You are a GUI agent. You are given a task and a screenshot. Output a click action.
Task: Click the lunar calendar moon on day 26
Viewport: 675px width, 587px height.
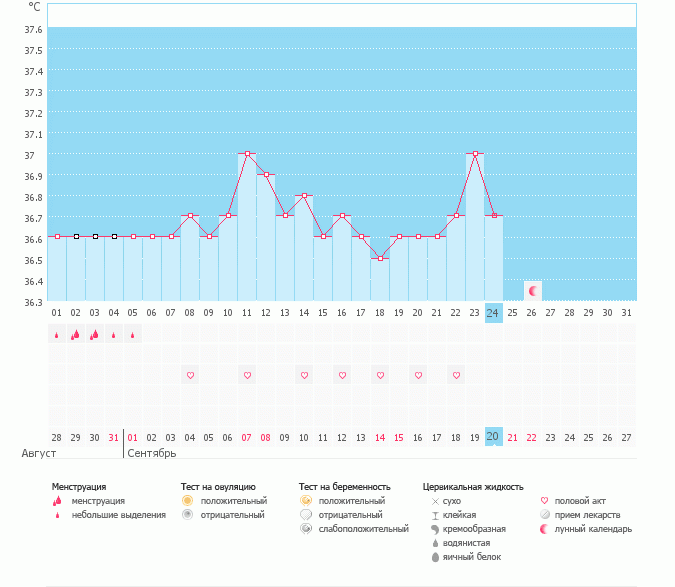click(x=533, y=291)
